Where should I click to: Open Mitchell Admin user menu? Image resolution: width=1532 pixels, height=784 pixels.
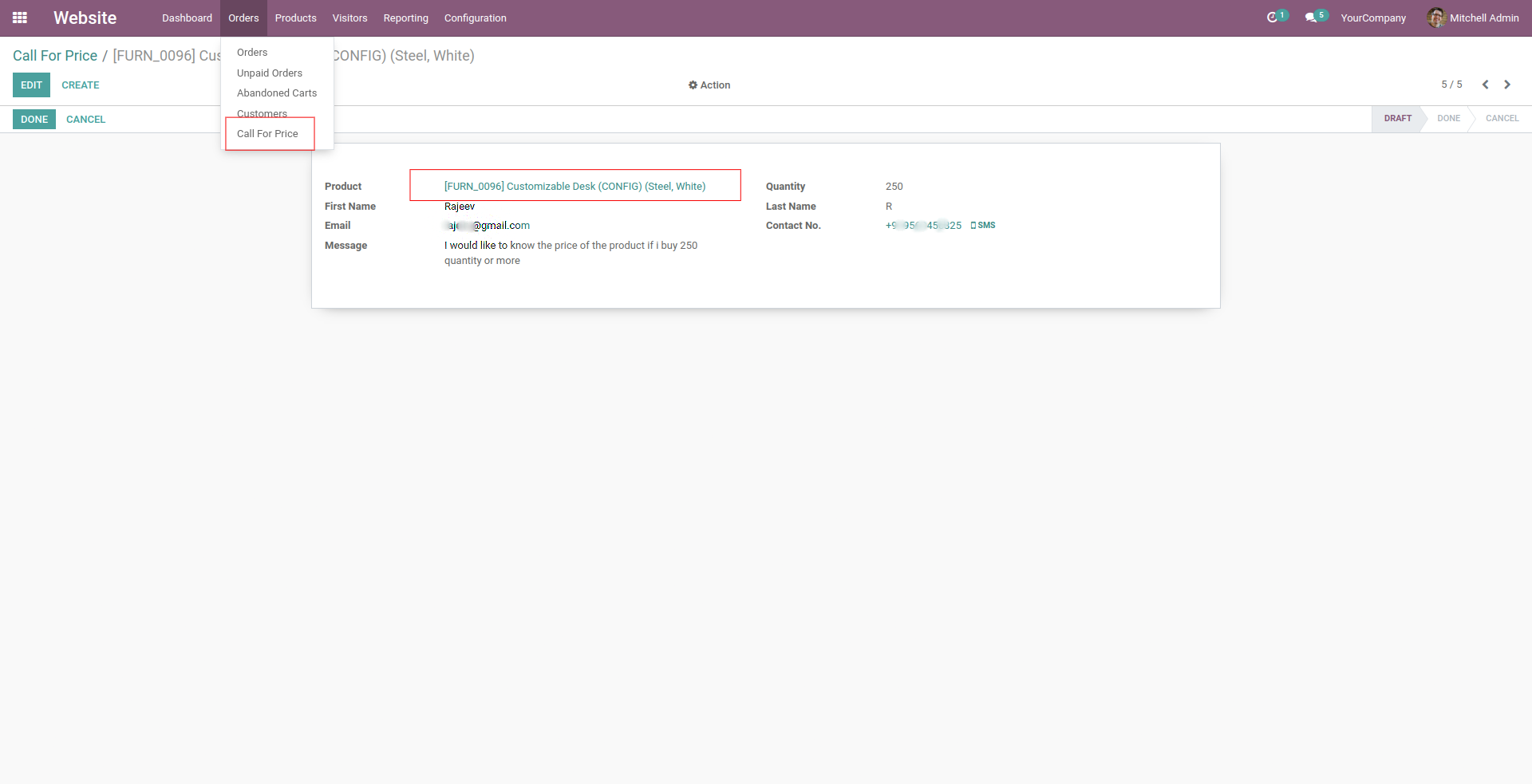(1473, 18)
